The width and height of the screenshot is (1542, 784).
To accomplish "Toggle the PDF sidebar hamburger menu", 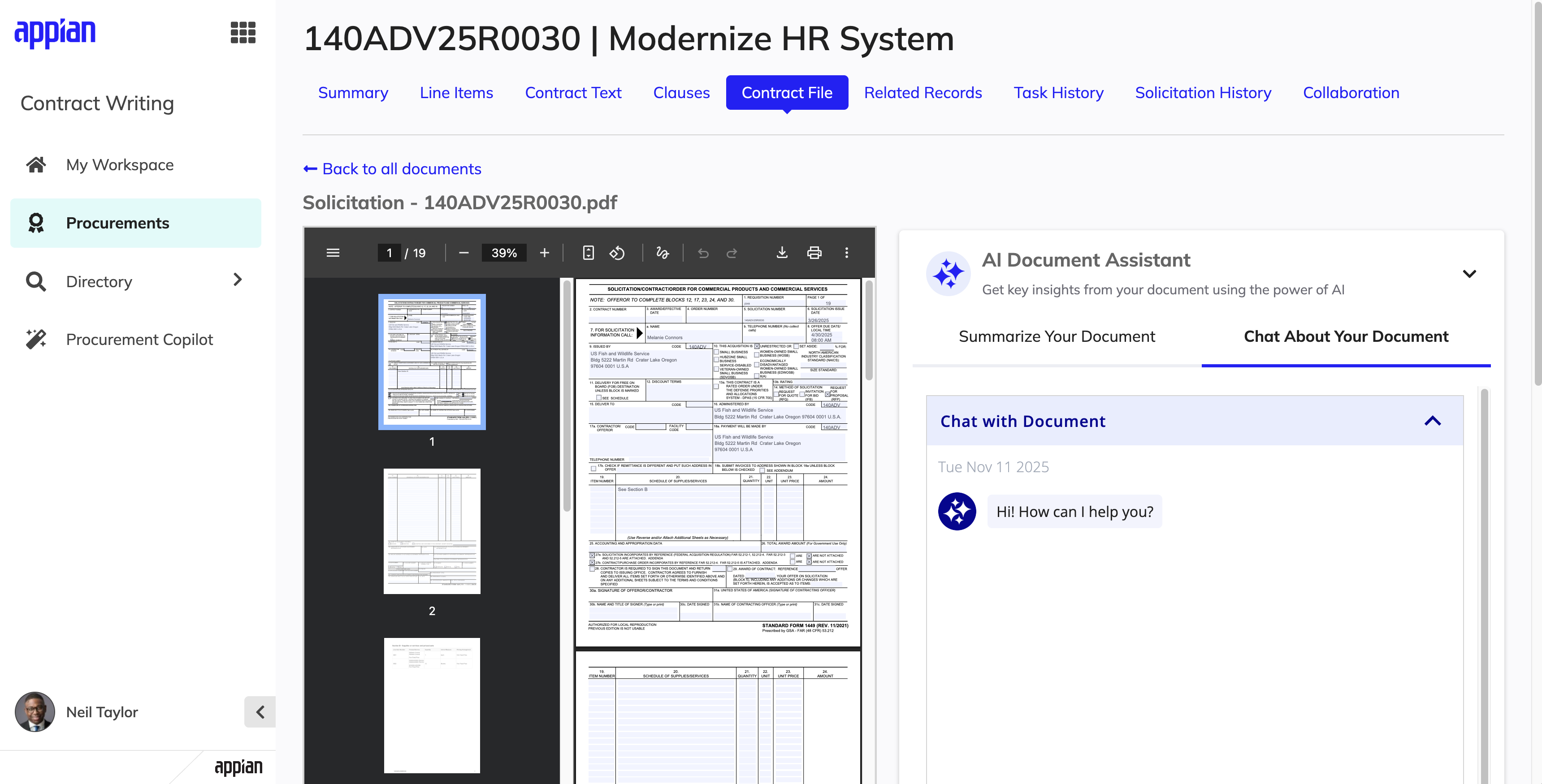I will (333, 253).
